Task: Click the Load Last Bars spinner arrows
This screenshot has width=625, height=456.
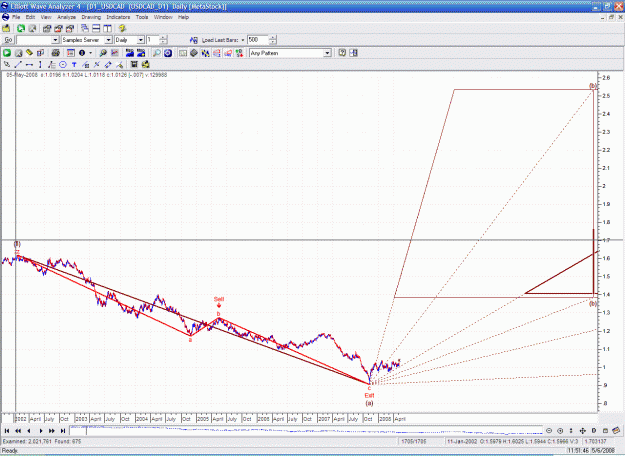Action: click(273, 40)
